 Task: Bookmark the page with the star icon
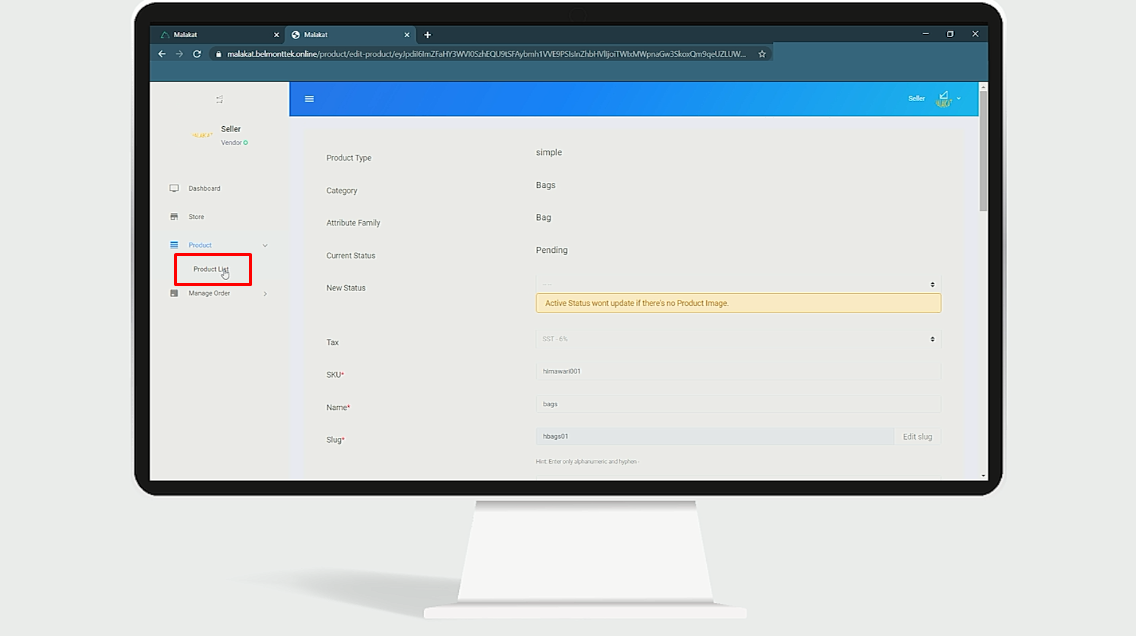pyautogui.click(x=762, y=54)
